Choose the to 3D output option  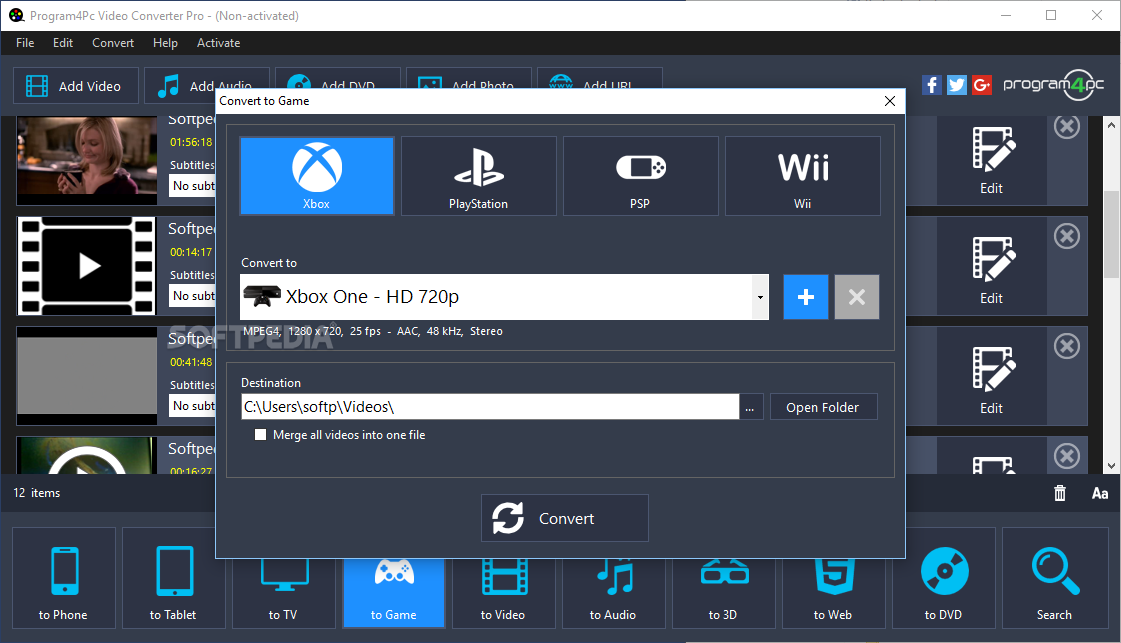click(724, 594)
